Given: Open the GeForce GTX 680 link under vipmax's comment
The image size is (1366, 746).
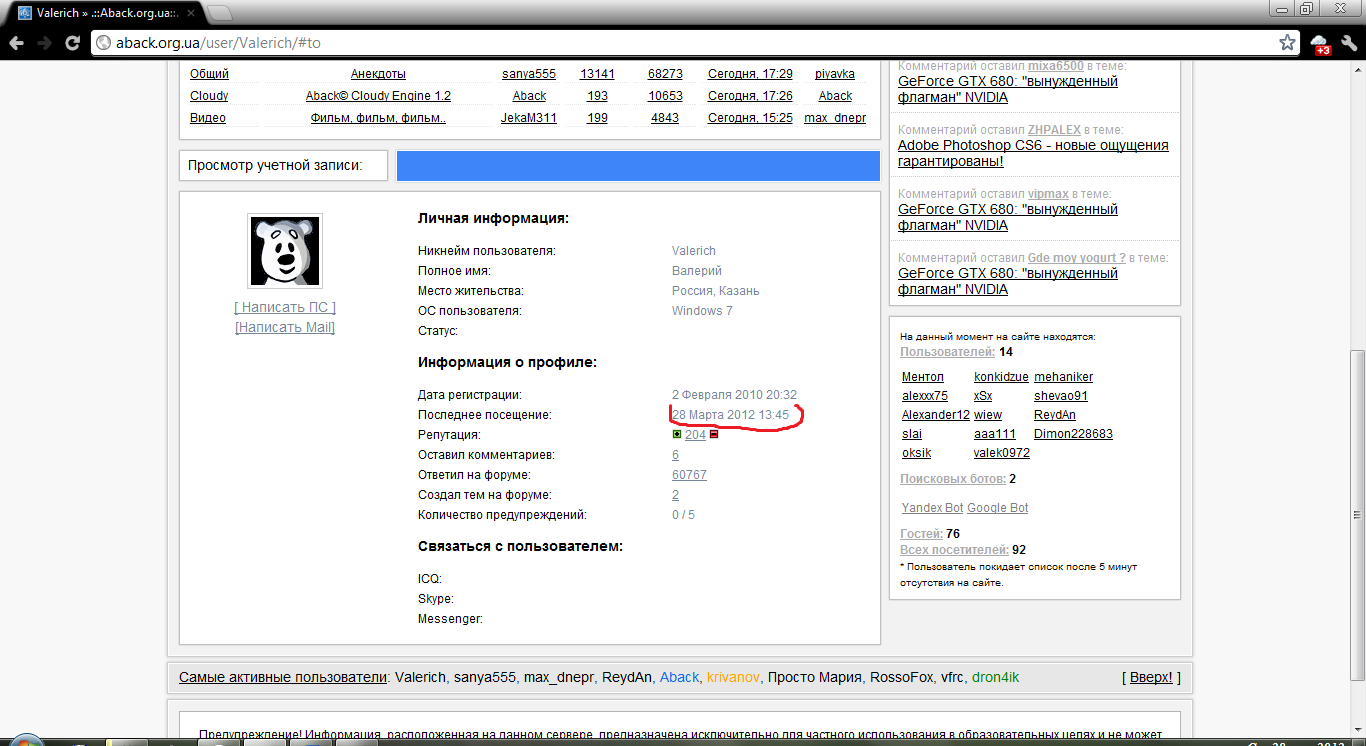Looking at the screenshot, I should pyautogui.click(x=1008, y=217).
